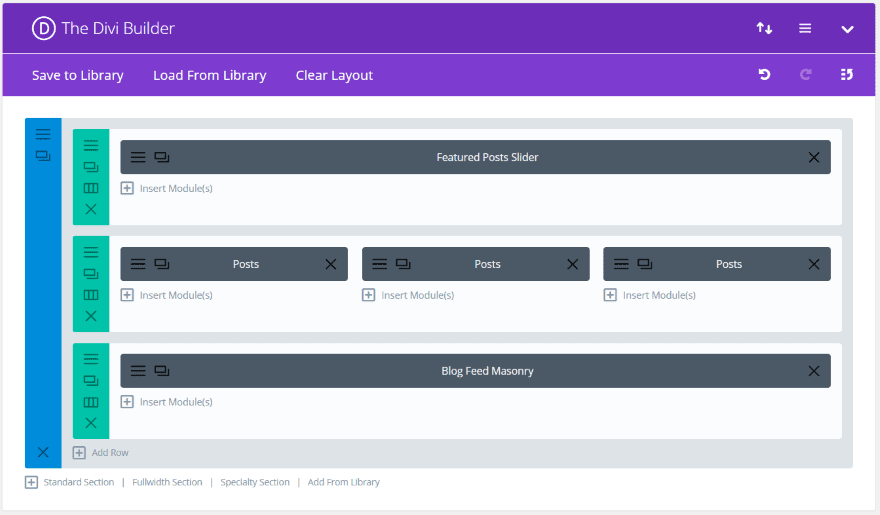Clone the first Posts module
Screen dimensions: 880x515
[x=162, y=264]
